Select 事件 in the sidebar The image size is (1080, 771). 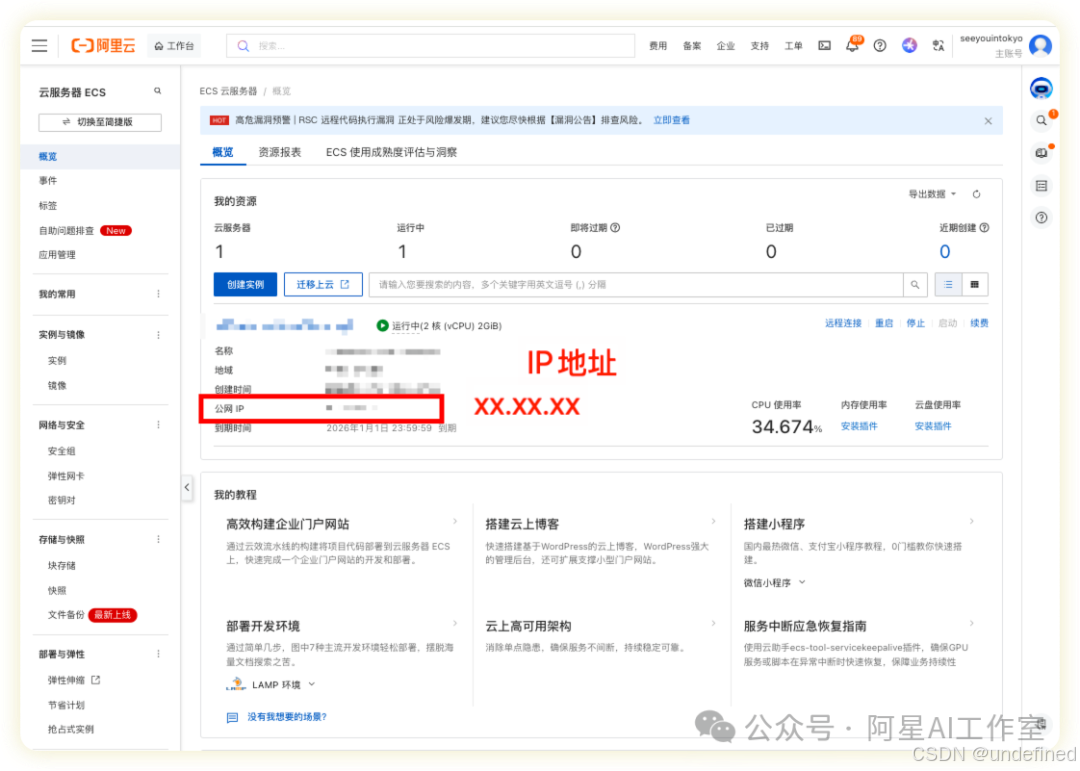[x=48, y=181]
